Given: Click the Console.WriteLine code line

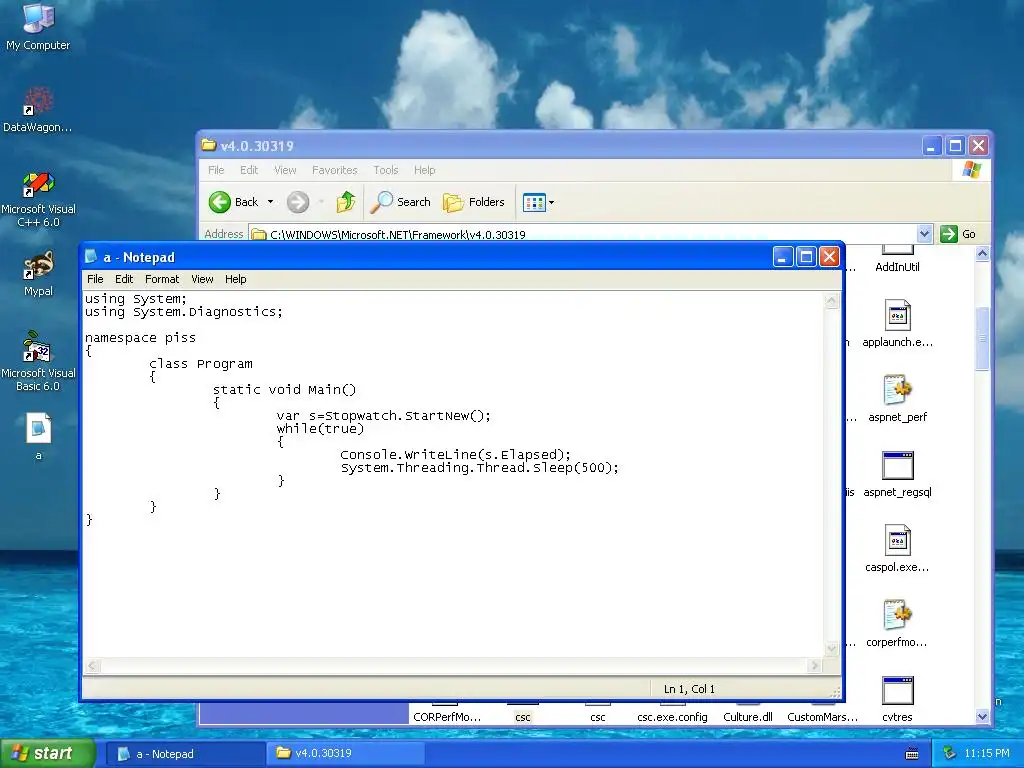Looking at the screenshot, I should click(455, 455).
